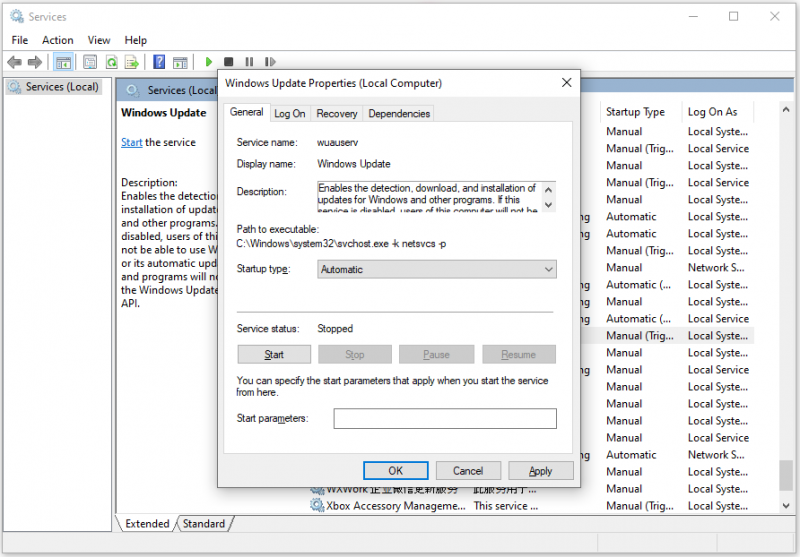800x557 pixels.
Task: Click the Xbox Accessory Management service gear icon
Action: 317,505
